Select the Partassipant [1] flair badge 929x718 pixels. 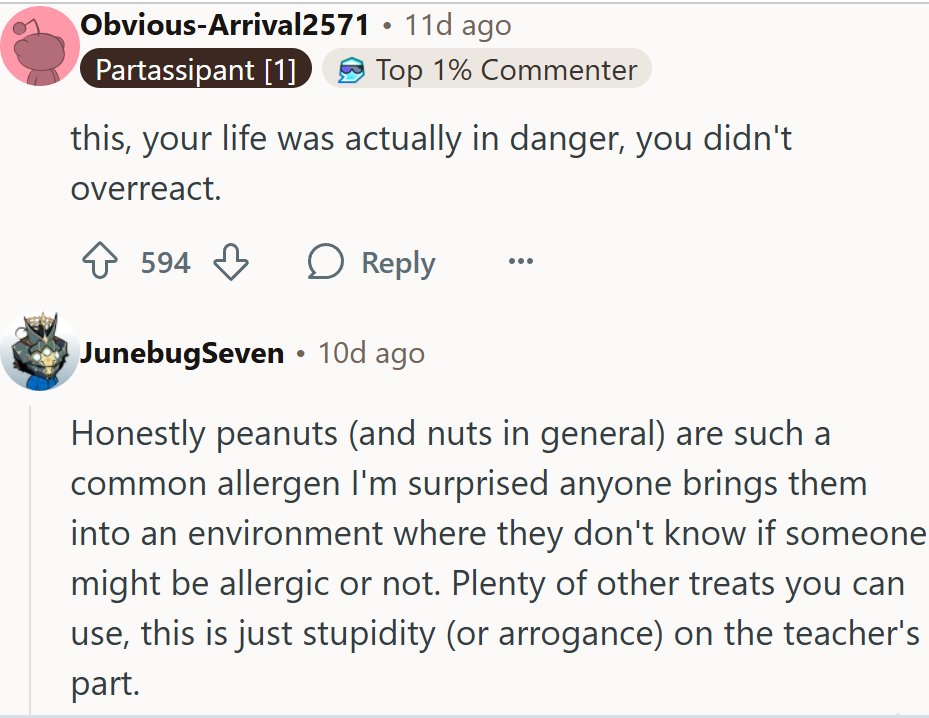pyautogui.click(x=195, y=69)
